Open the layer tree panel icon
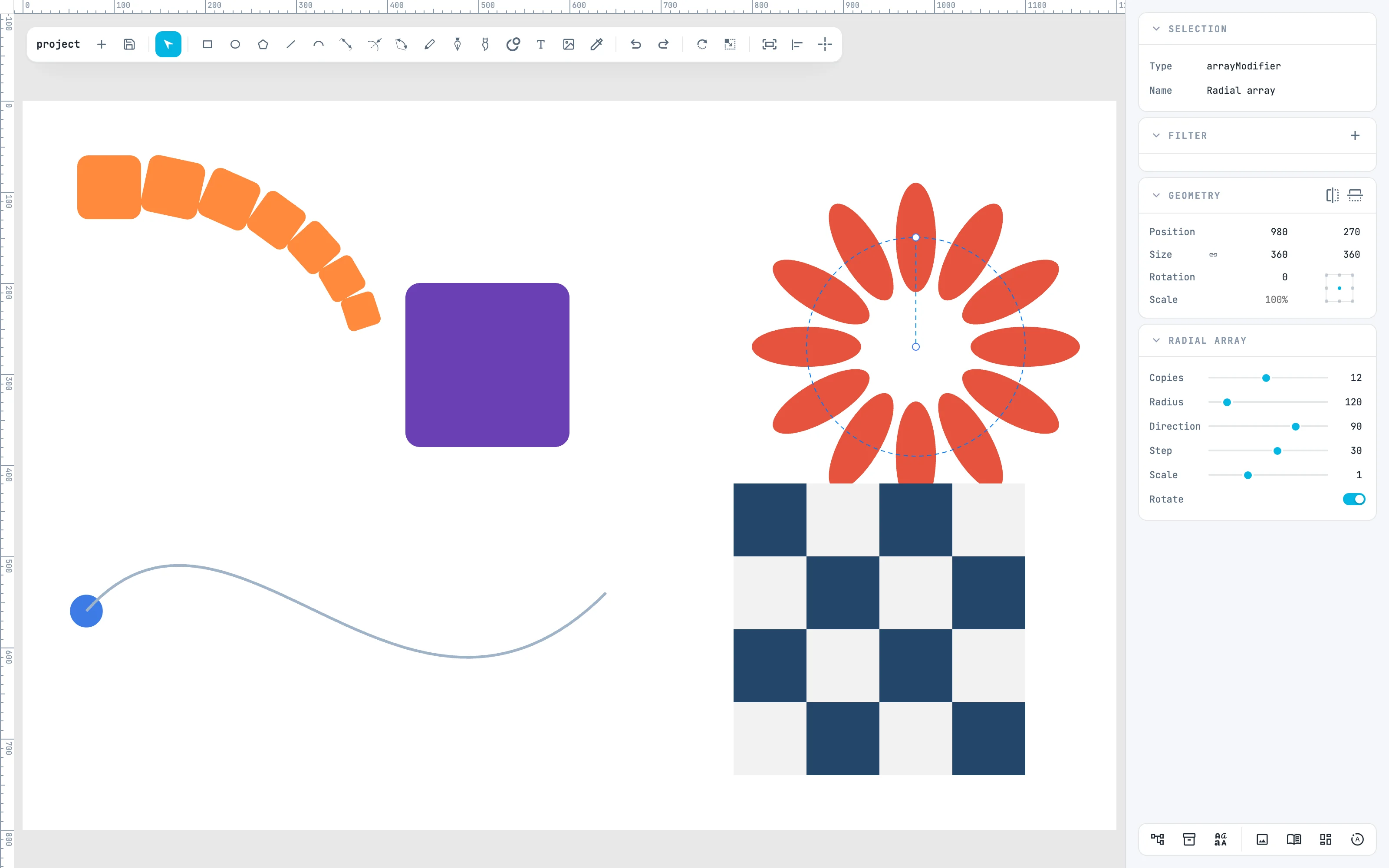The height and width of the screenshot is (868, 1389). point(1157,839)
